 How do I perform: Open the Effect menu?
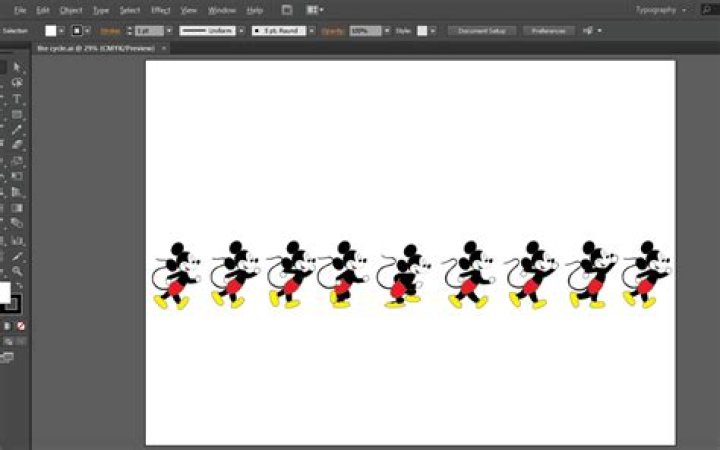pyautogui.click(x=161, y=10)
